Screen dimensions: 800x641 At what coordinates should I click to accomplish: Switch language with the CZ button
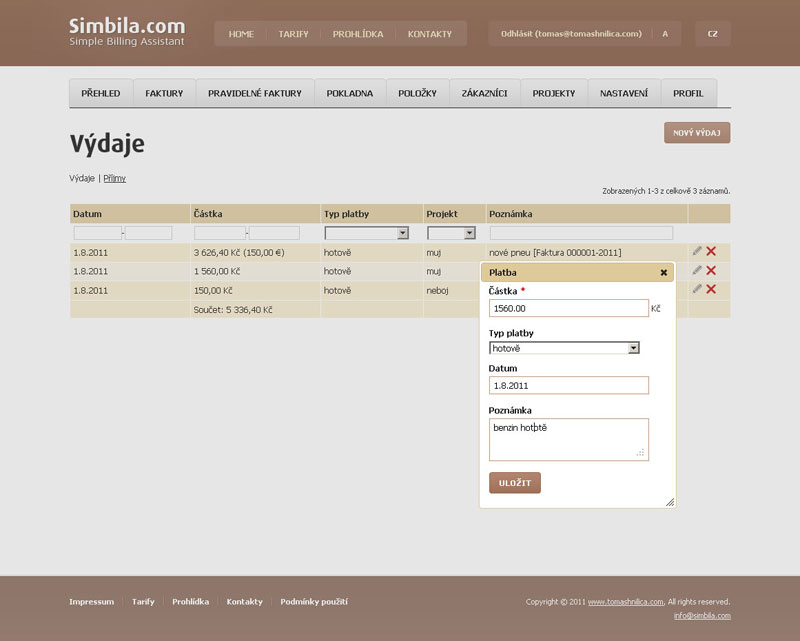tap(712, 34)
